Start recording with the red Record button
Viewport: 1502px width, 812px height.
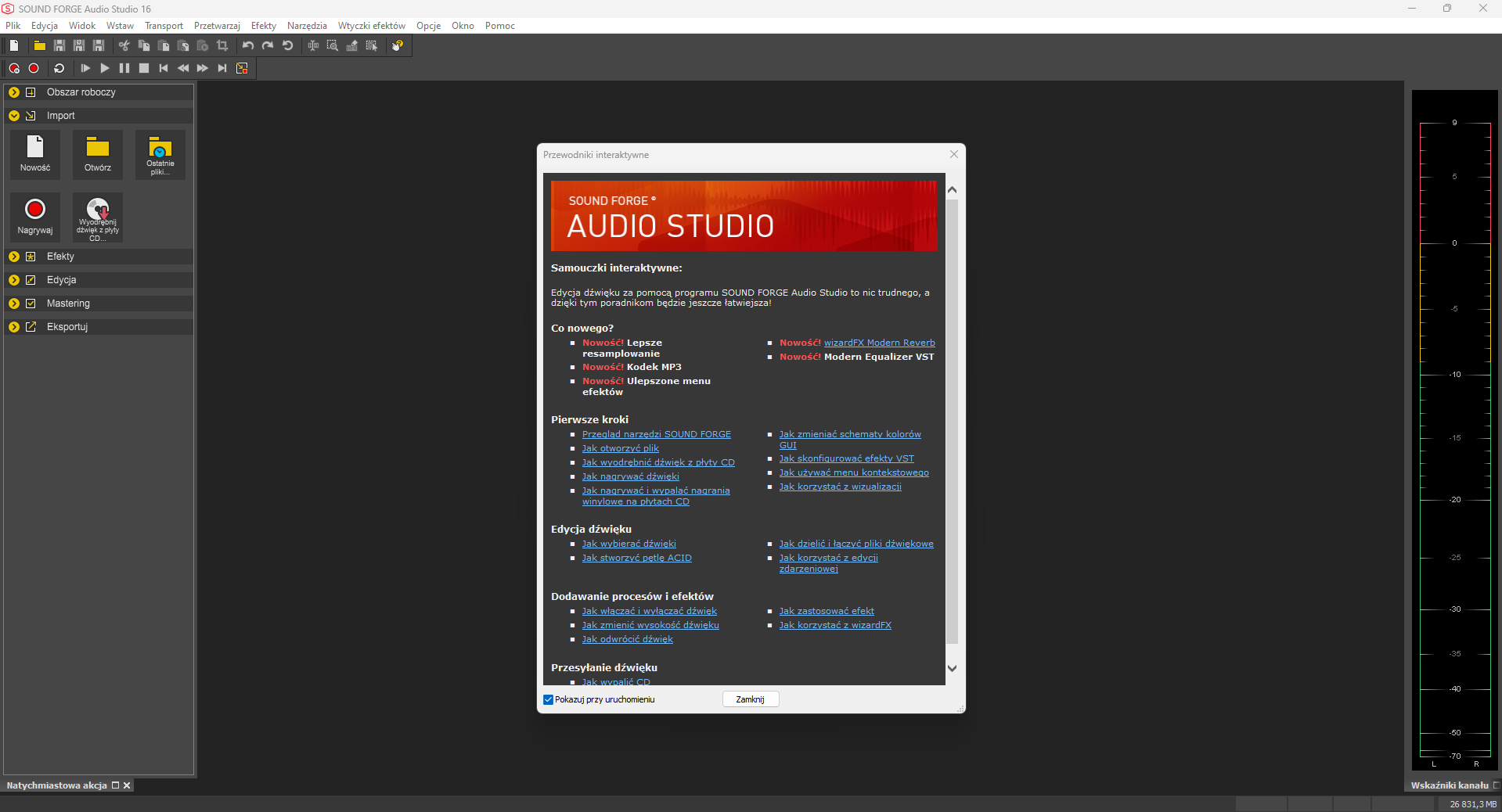pos(34,68)
